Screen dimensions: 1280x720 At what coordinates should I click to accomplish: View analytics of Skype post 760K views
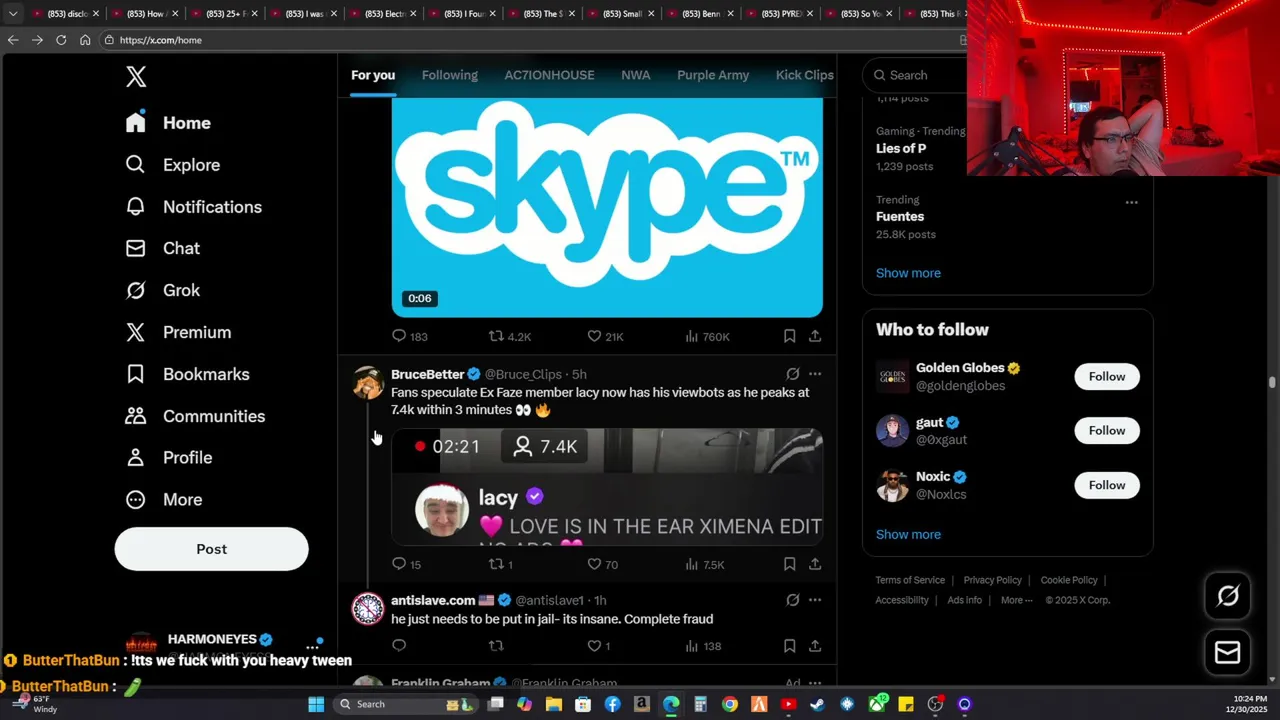pyautogui.click(x=707, y=337)
